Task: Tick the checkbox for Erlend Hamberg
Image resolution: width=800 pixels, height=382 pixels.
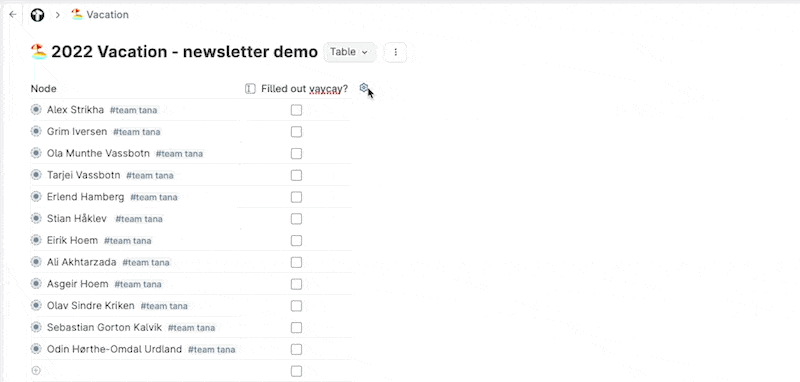Action: click(x=296, y=197)
